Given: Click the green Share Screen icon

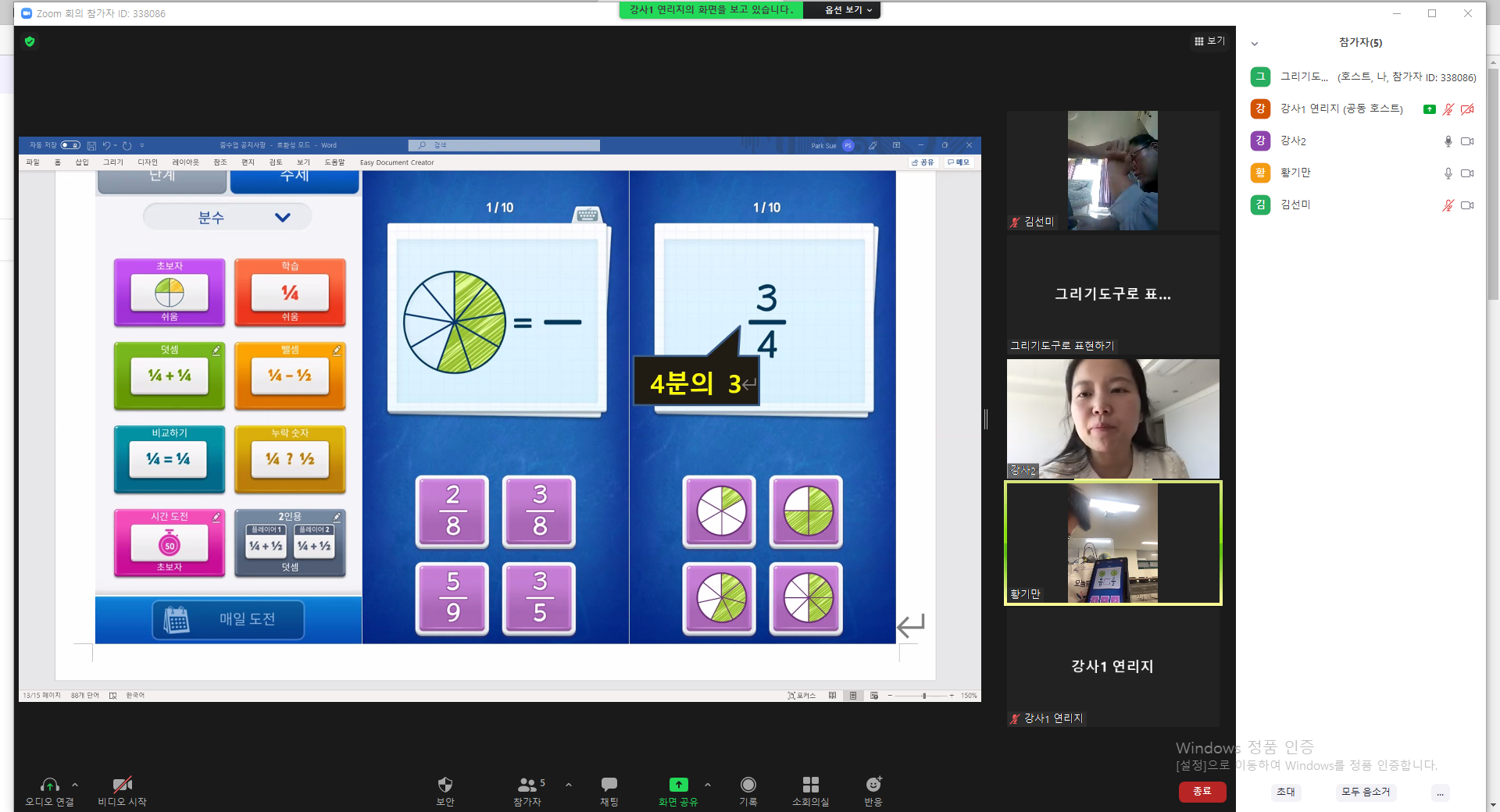Looking at the screenshot, I should tap(678, 784).
